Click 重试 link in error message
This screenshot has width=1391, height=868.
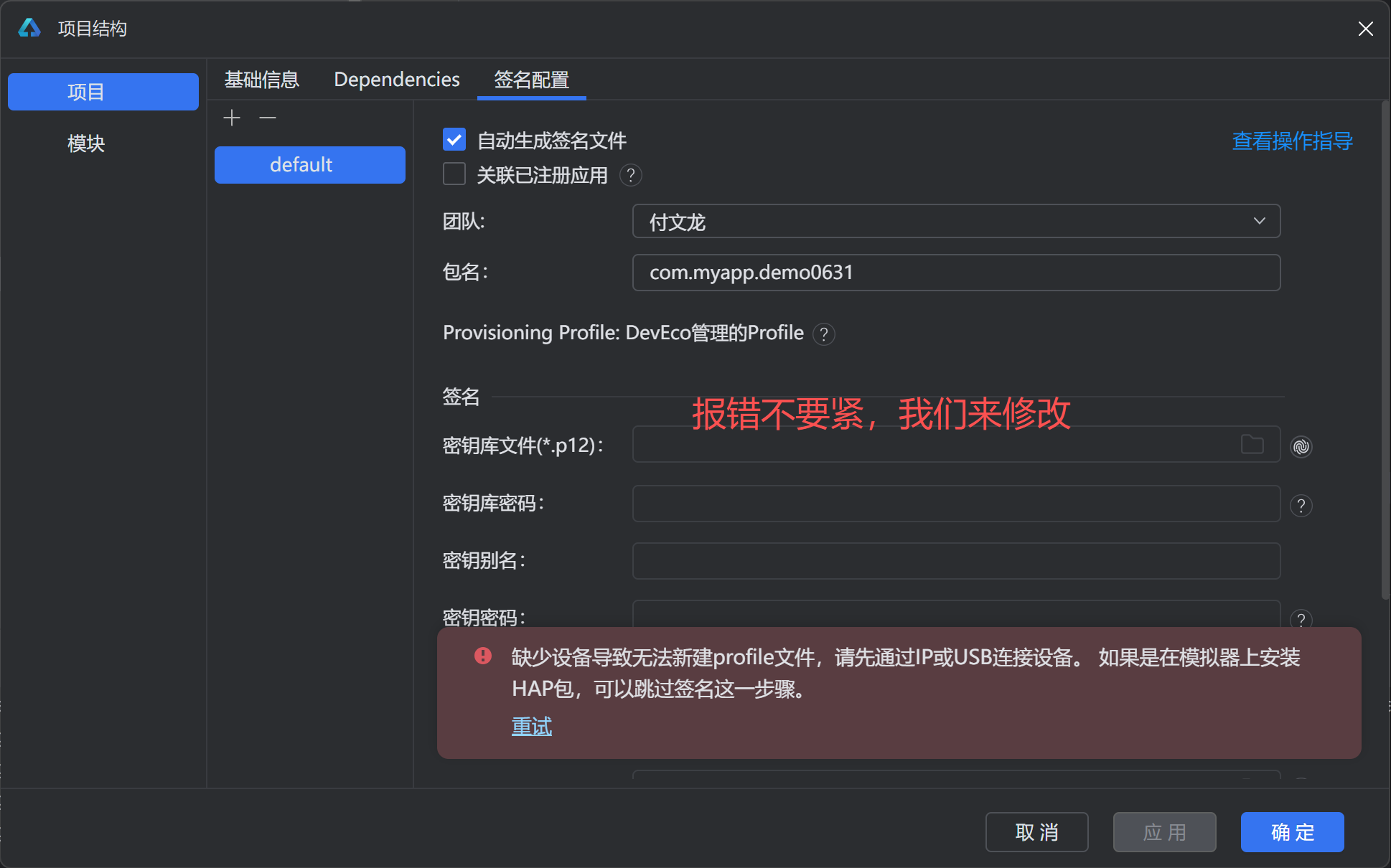coord(531,726)
